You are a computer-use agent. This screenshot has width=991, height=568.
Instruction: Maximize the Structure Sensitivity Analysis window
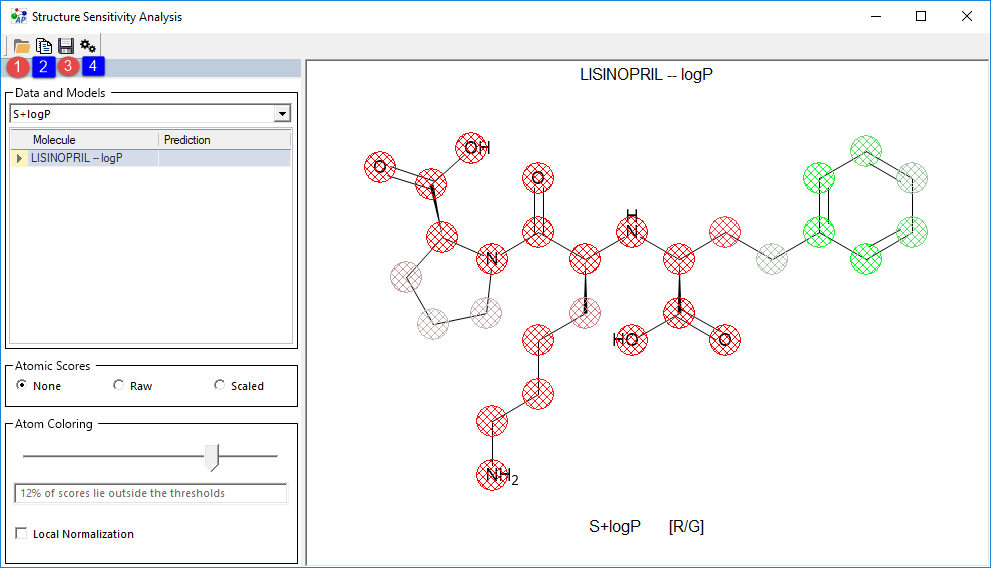click(921, 16)
